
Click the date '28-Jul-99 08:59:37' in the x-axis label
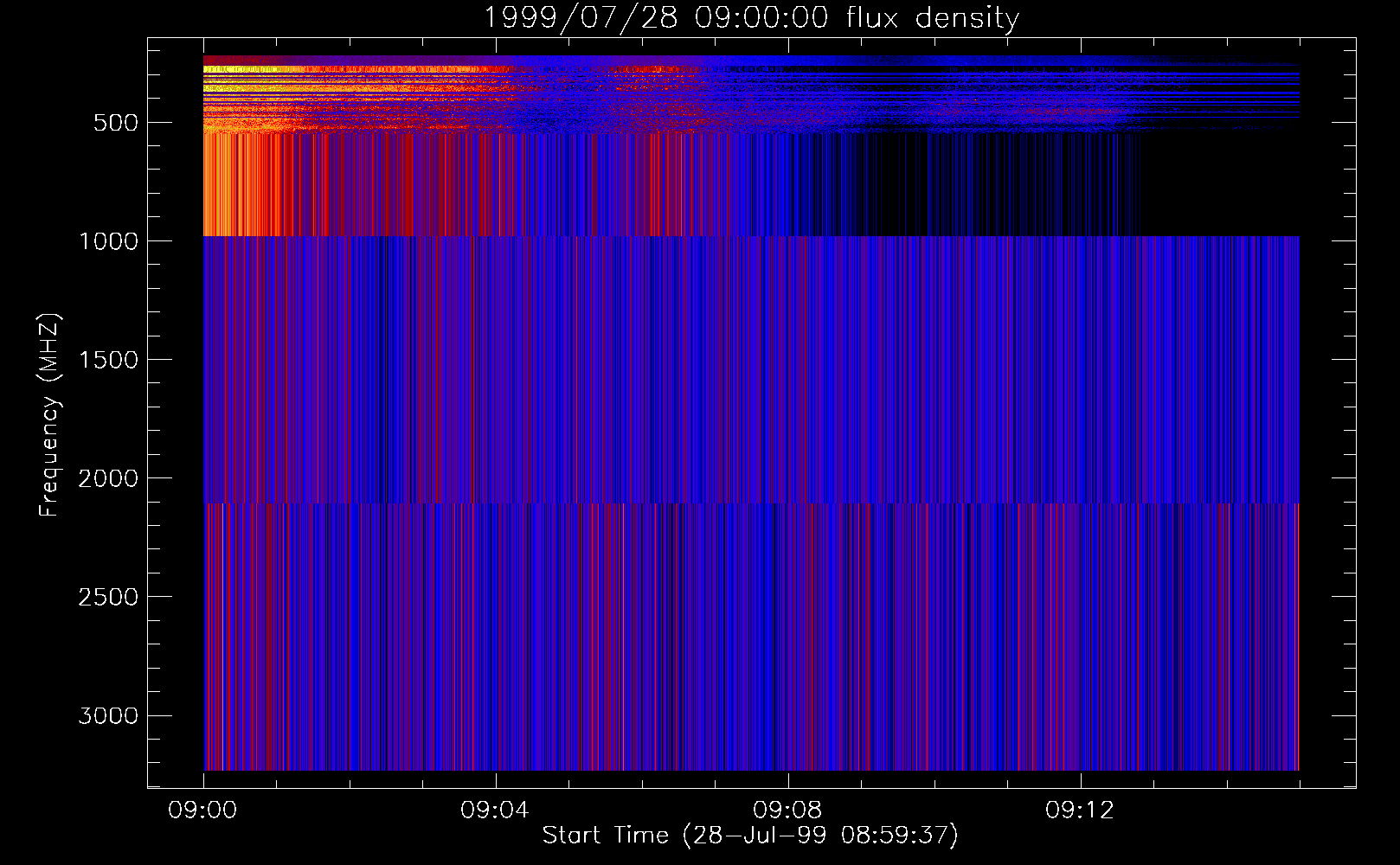click(820, 836)
